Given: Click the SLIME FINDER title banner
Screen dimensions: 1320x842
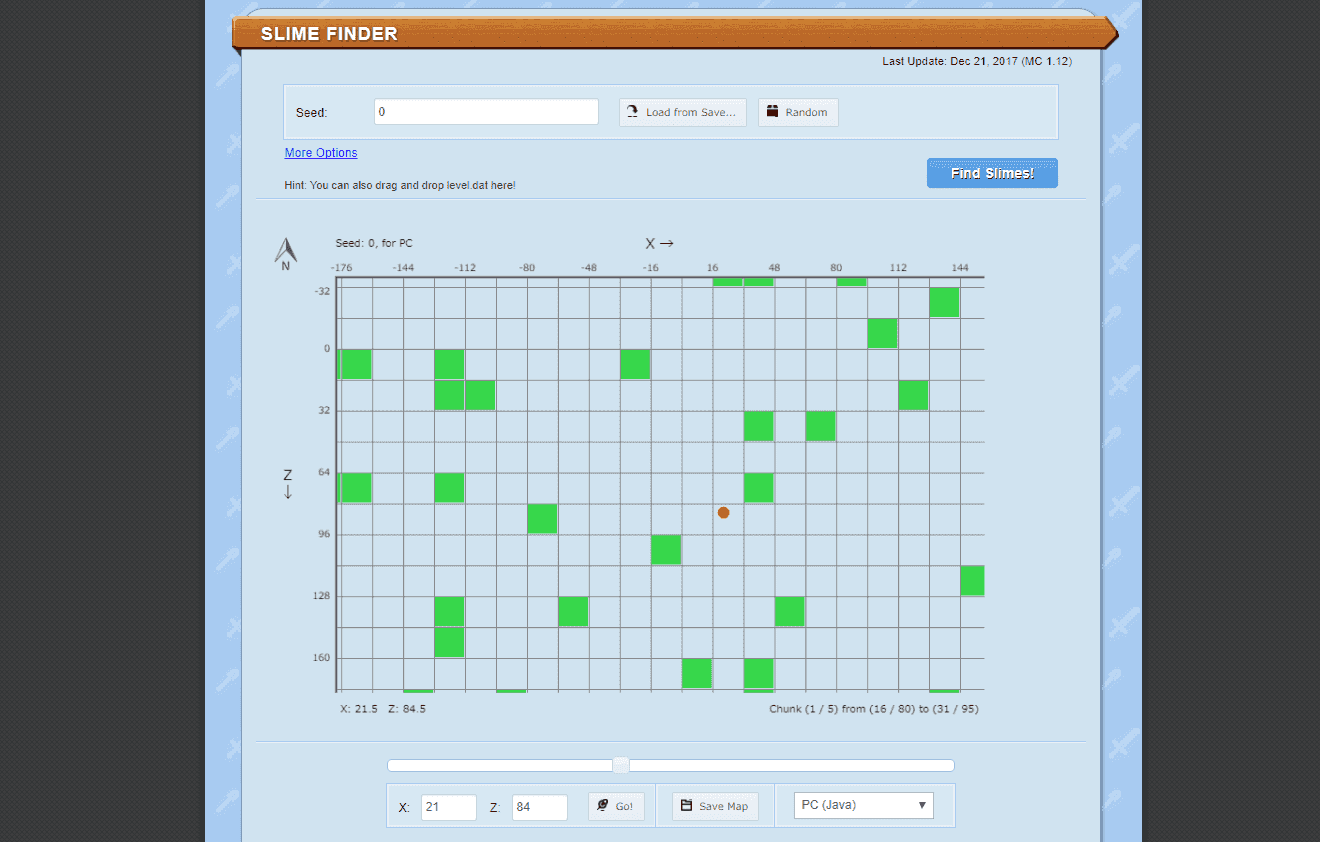Looking at the screenshot, I should 675,33.
